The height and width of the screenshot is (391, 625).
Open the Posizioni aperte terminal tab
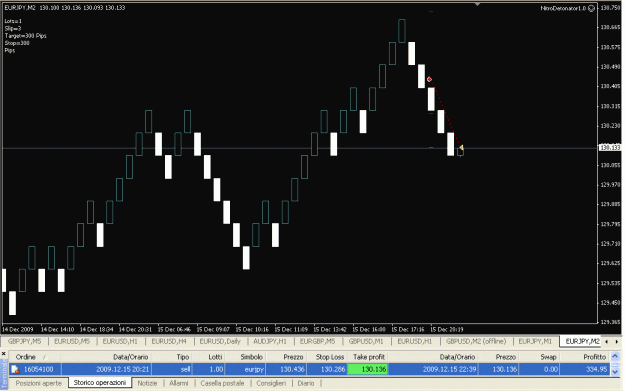click(39, 383)
